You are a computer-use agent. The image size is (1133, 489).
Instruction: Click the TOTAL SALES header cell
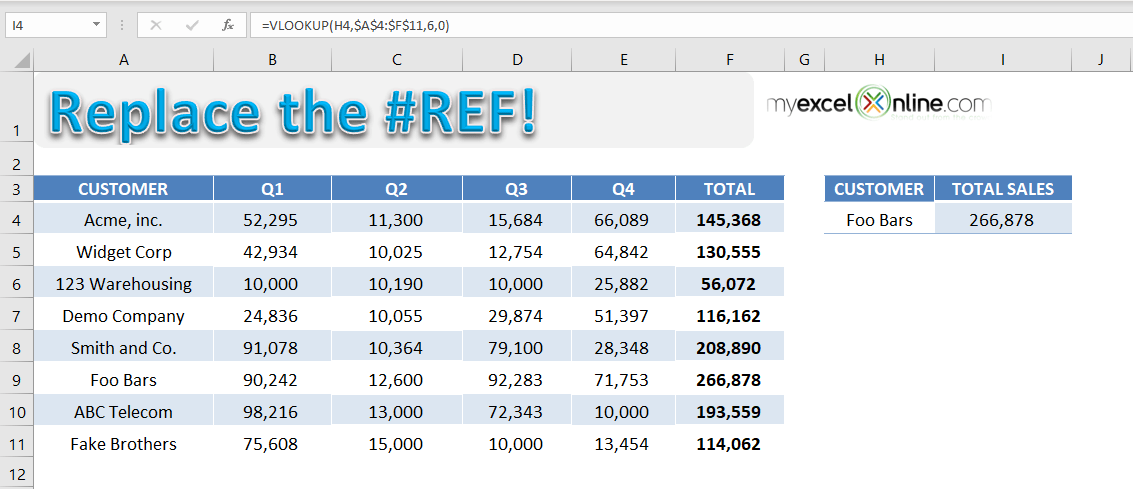click(x=1003, y=189)
